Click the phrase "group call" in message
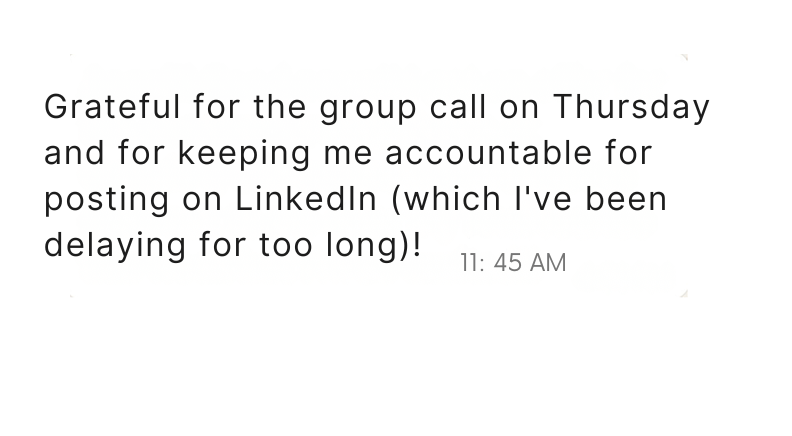Viewport: 792px width, 436px height. 403,109
